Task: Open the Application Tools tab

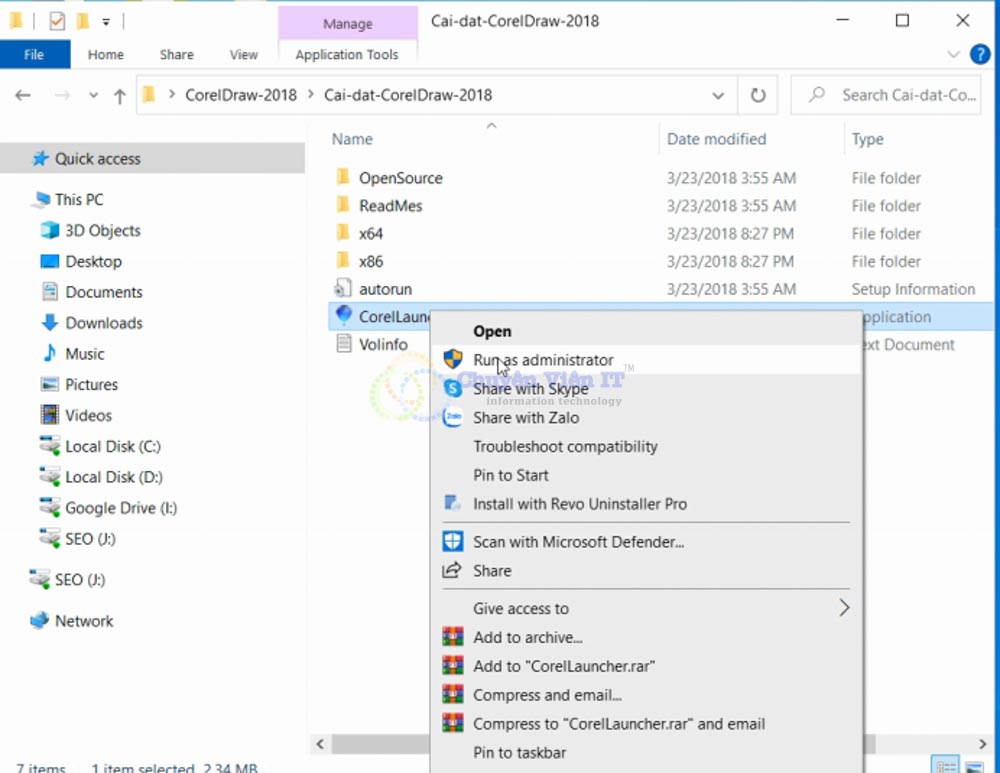Action: (348, 55)
